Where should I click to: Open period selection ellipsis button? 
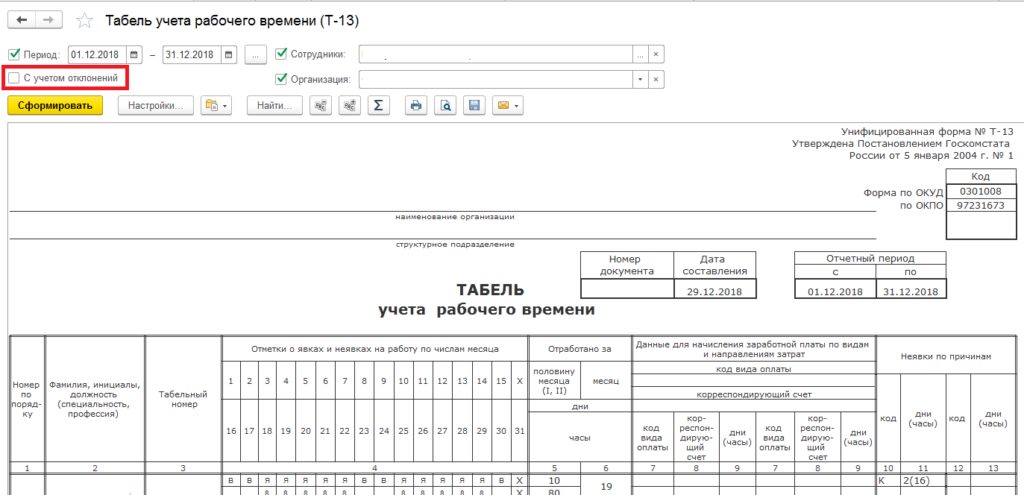pos(255,55)
